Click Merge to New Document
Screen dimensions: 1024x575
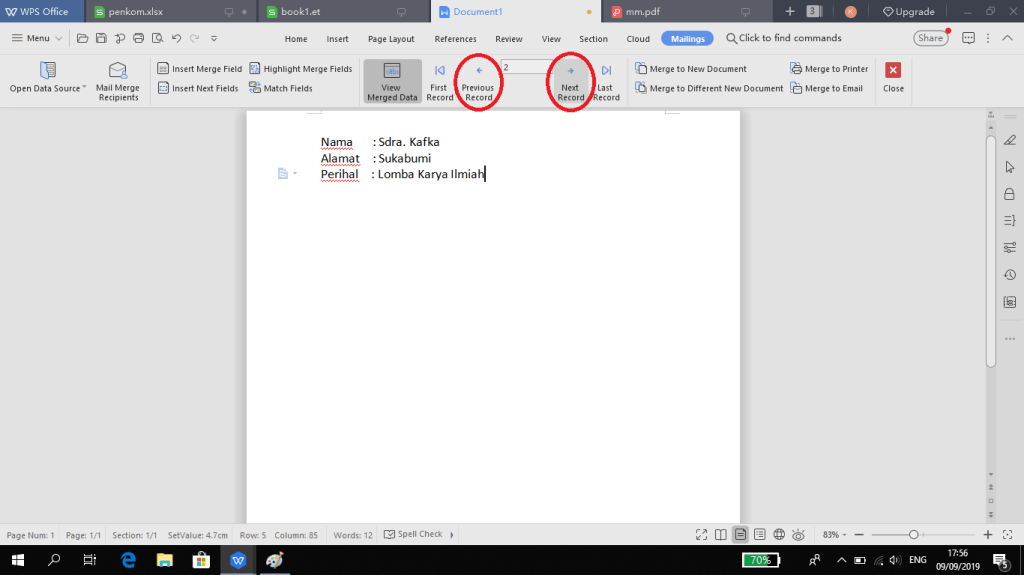point(690,69)
